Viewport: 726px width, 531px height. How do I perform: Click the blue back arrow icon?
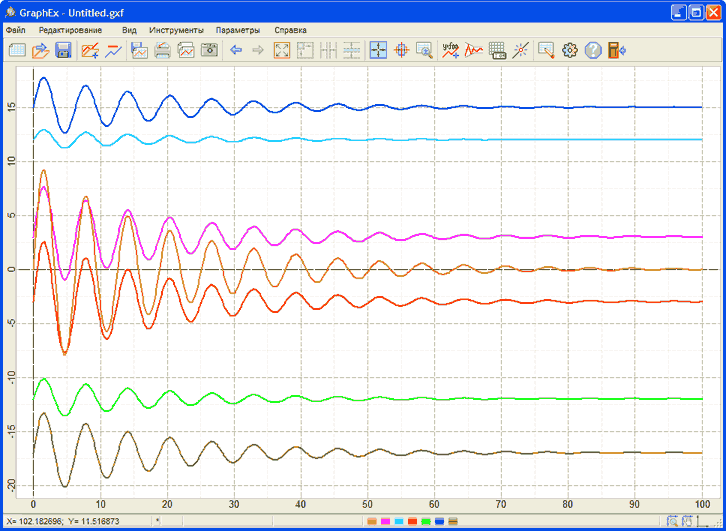[236, 50]
